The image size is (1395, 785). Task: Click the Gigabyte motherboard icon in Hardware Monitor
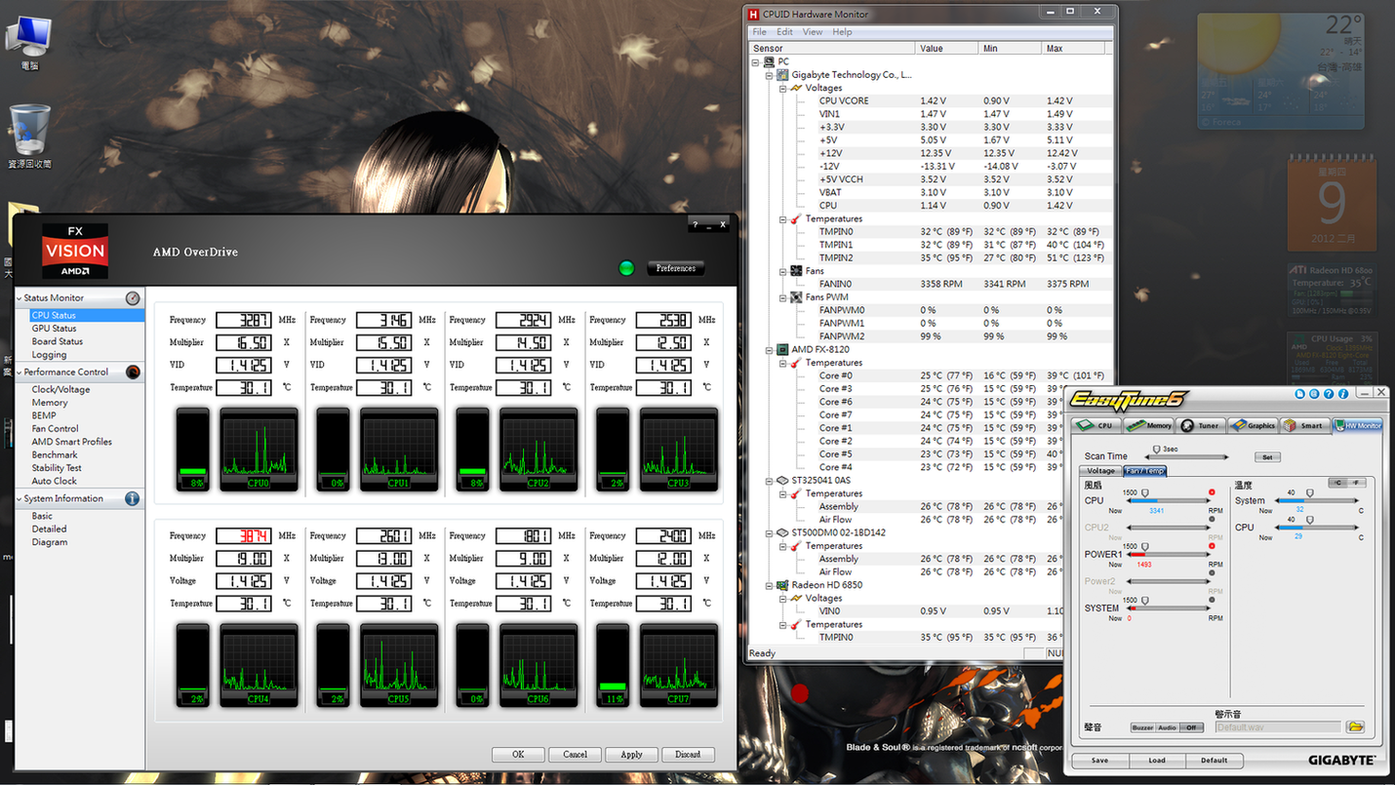pyautogui.click(x=783, y=75)
